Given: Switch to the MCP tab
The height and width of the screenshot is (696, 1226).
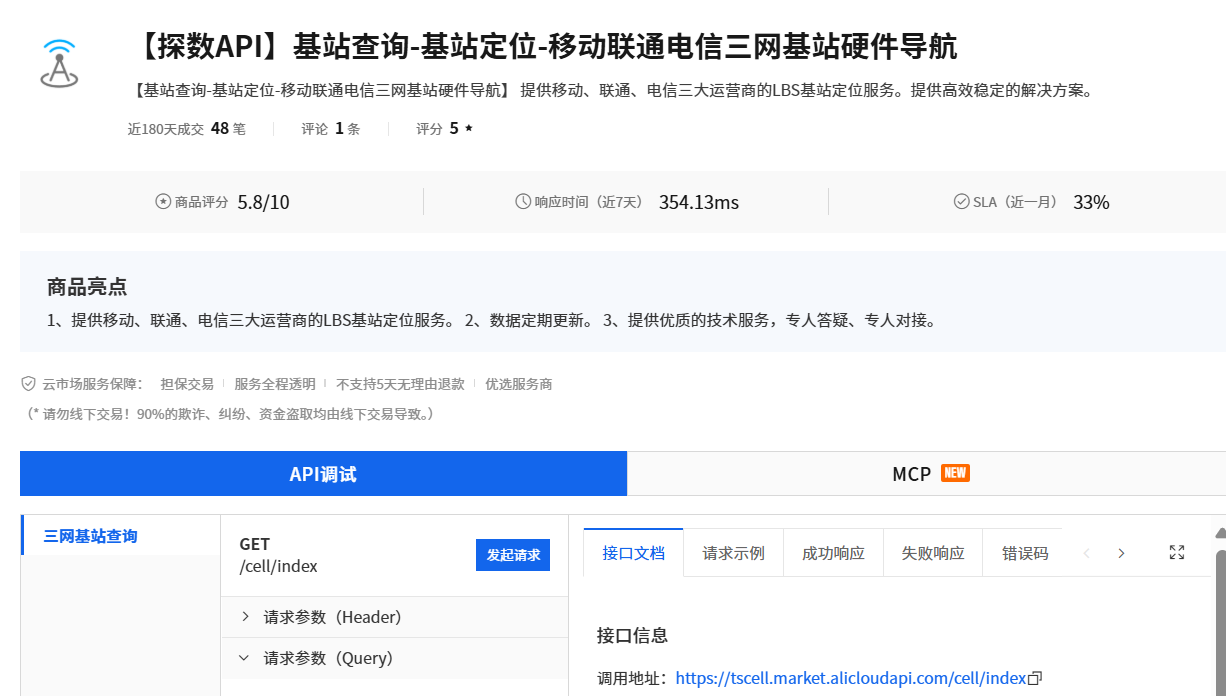Looking at the screenshot, I should coord(913,473).
